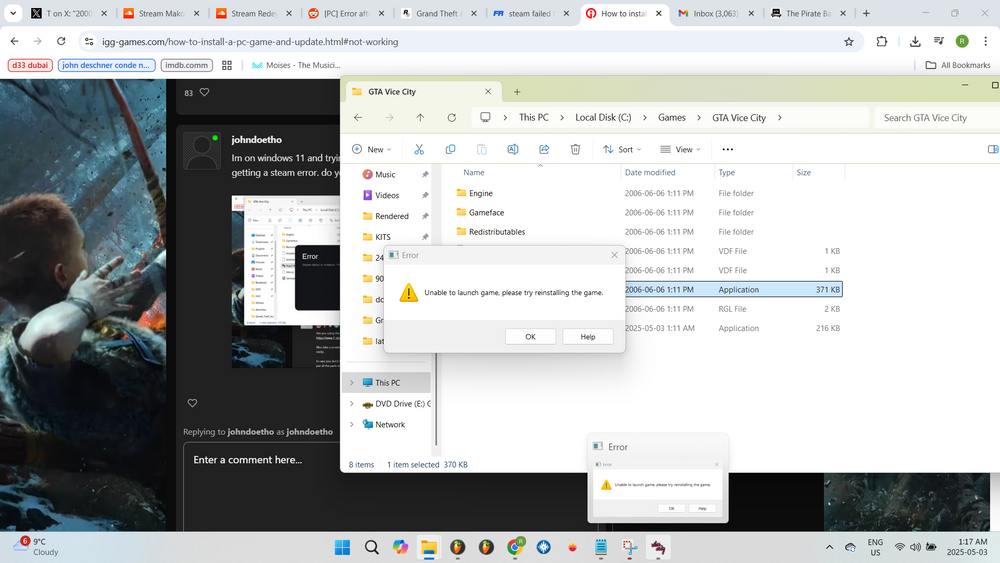Viewport: 1000px width, 563px height.
Task: Expand the DVD Drive (E:) tree node
Action: 351,404
